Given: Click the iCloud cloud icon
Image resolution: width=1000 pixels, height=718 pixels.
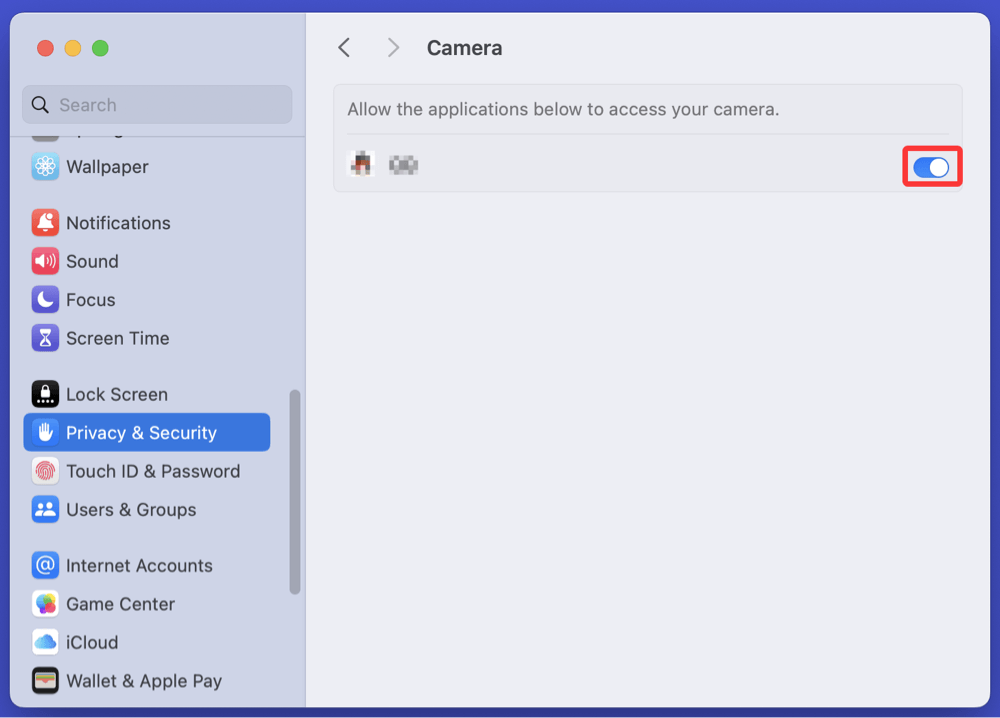Looking at the screenshot, I should pyautogui.click(x=45, y=642).
